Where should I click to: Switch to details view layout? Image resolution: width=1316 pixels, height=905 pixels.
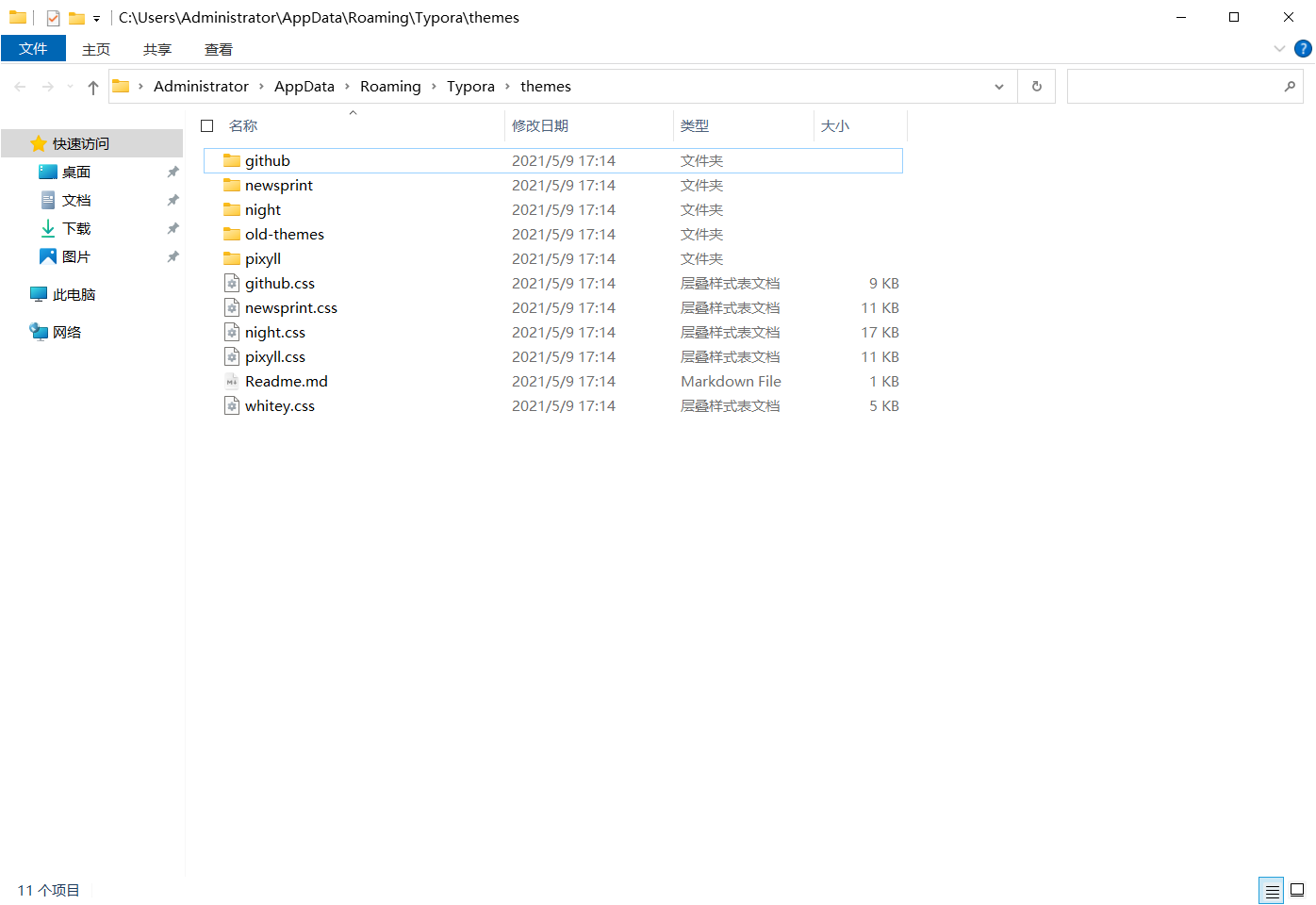(1272, 890)
